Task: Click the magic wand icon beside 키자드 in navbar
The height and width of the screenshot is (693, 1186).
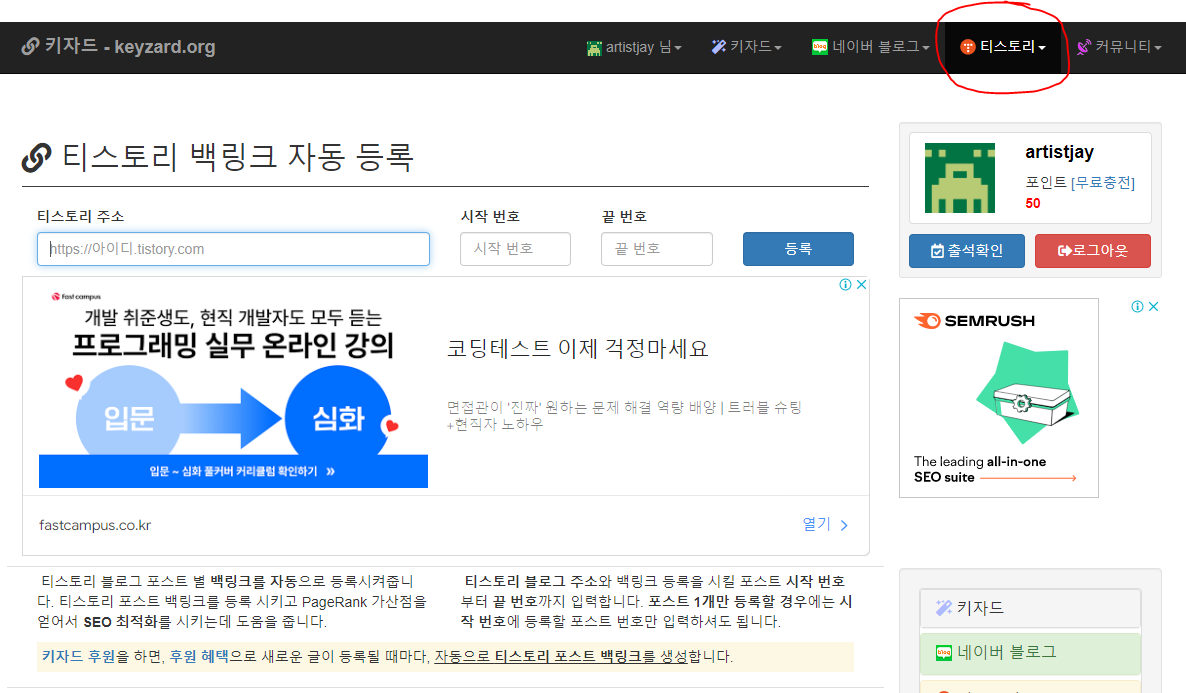Action: [719, 47]
